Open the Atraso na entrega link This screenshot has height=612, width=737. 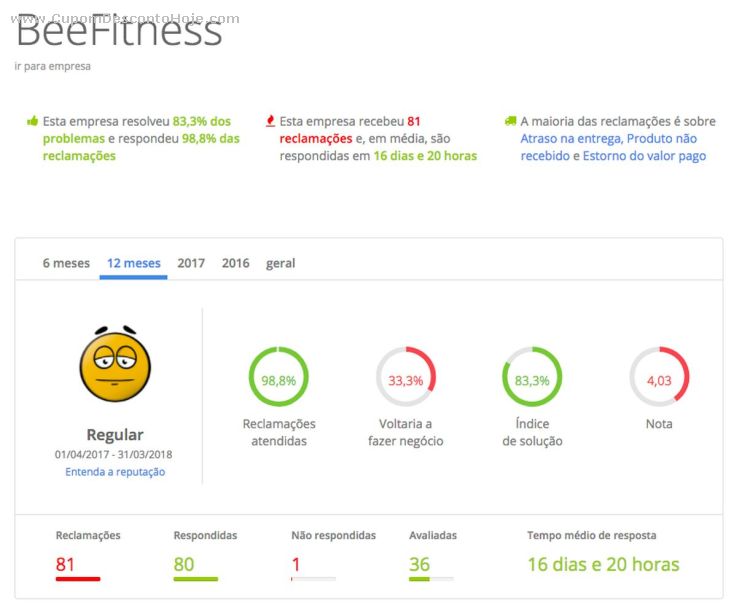(570, 139)
